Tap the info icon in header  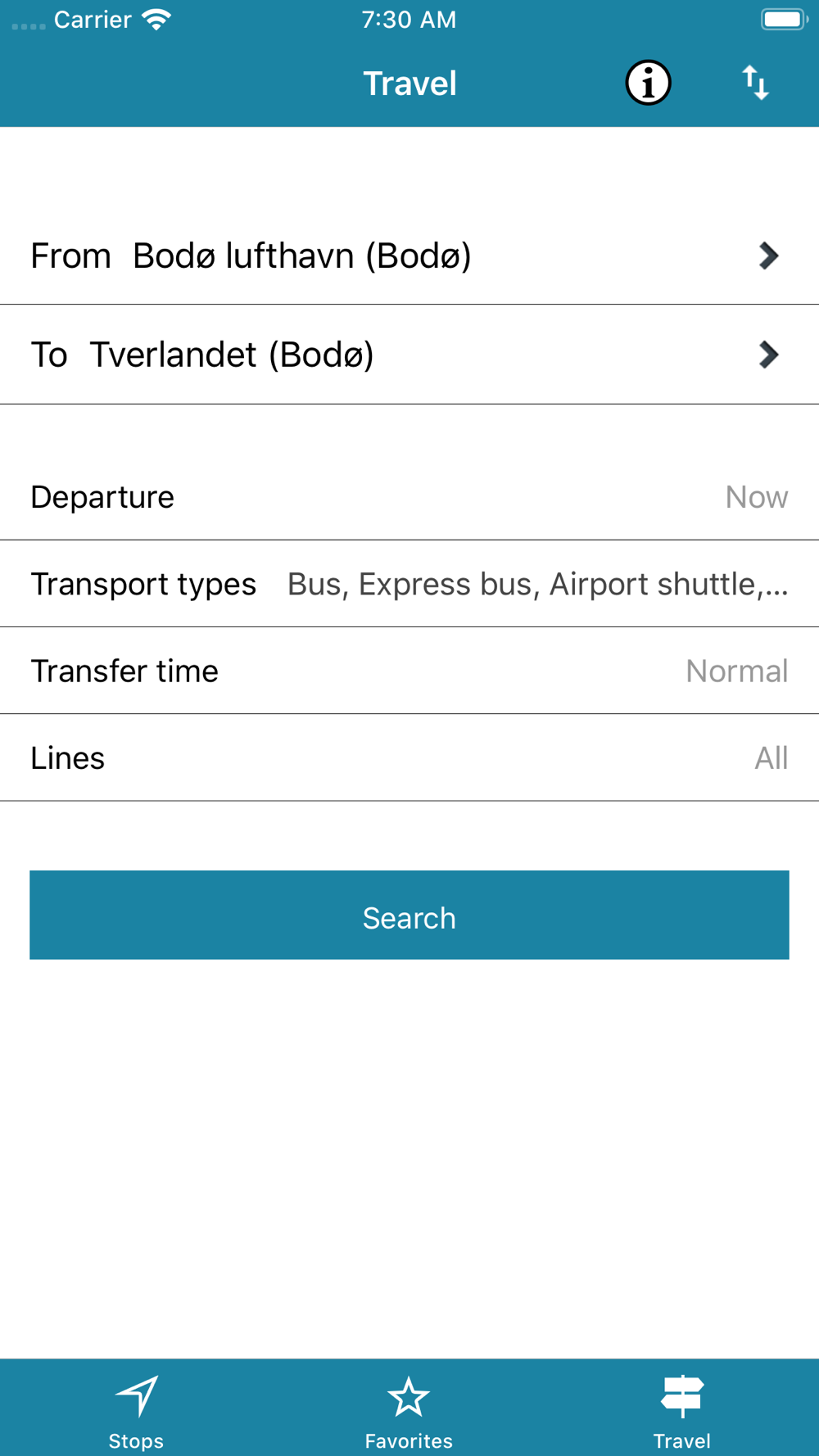[648, 83]
